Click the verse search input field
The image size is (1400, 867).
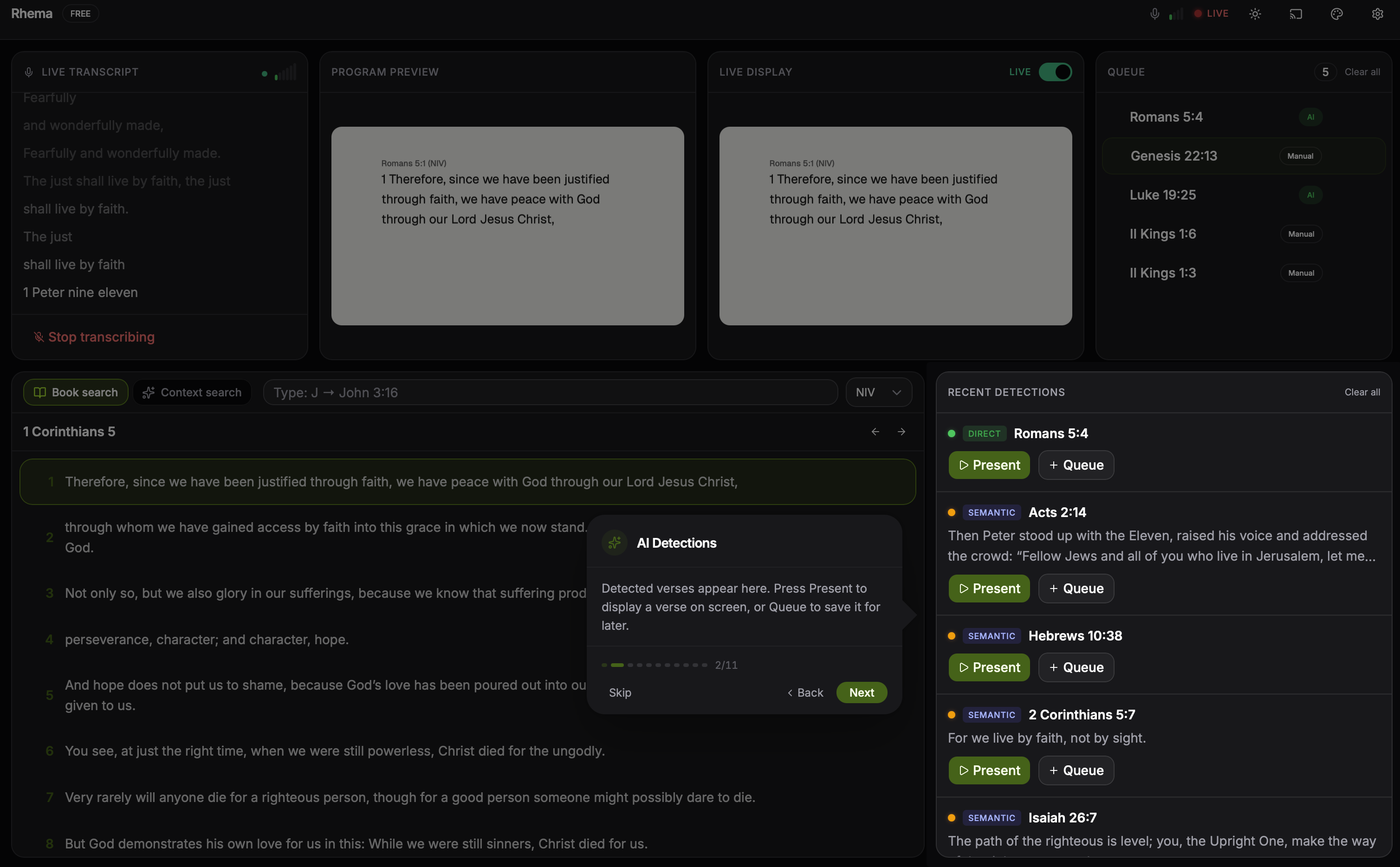tap(551, 392)
